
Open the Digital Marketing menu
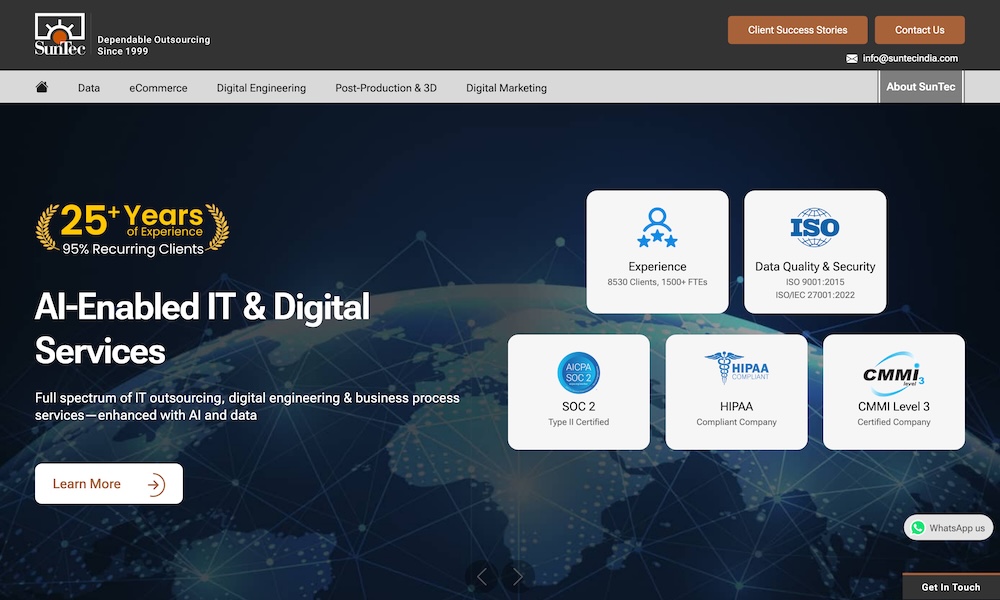pos(506,88)
